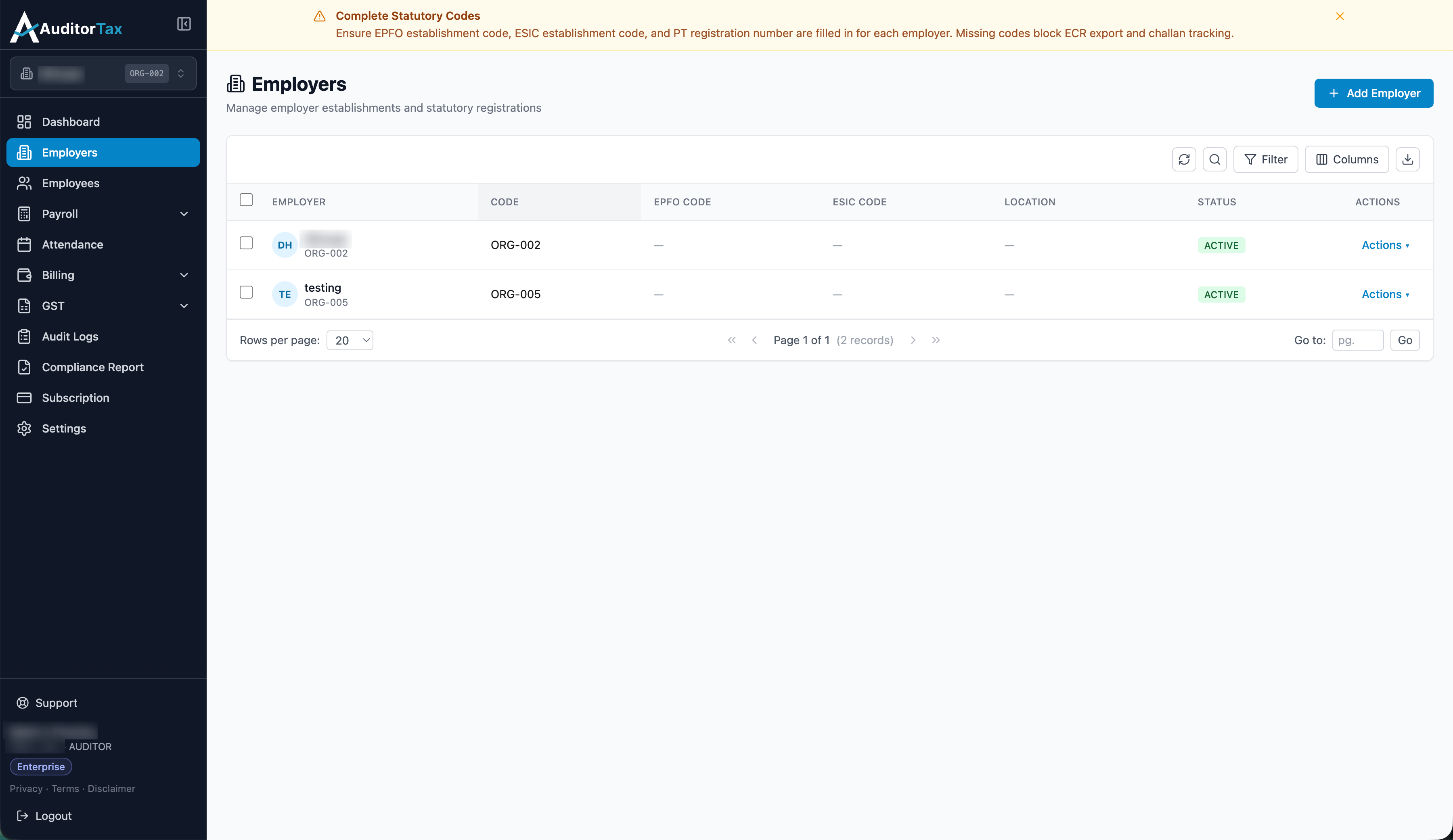Open the Rows per page dropdown
Viewport: 1453px width, 840px height.
350,340
